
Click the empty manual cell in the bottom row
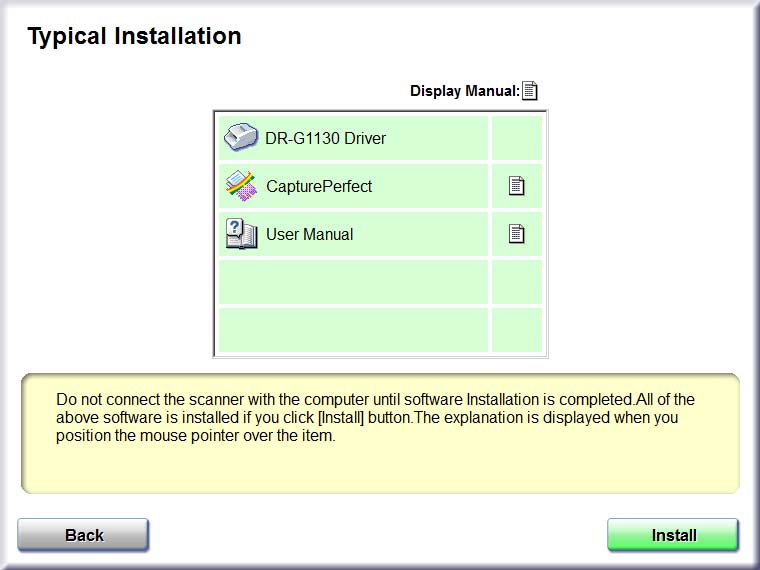(x=517, y=330)
